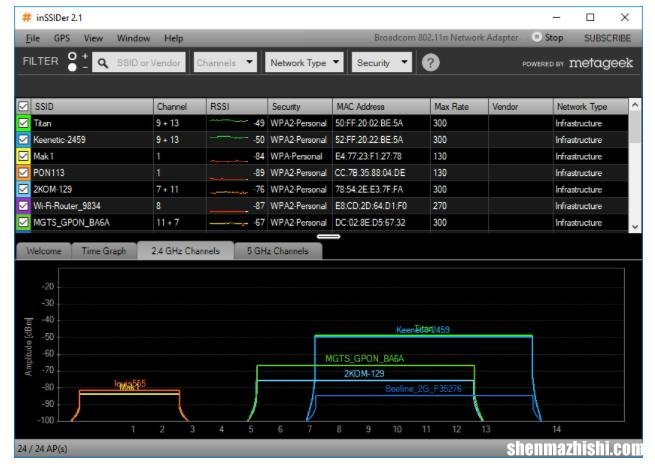Click MAC address E4:77:23:F1:27:78
This screenshot has width=655, height=464.
(368, 156)
